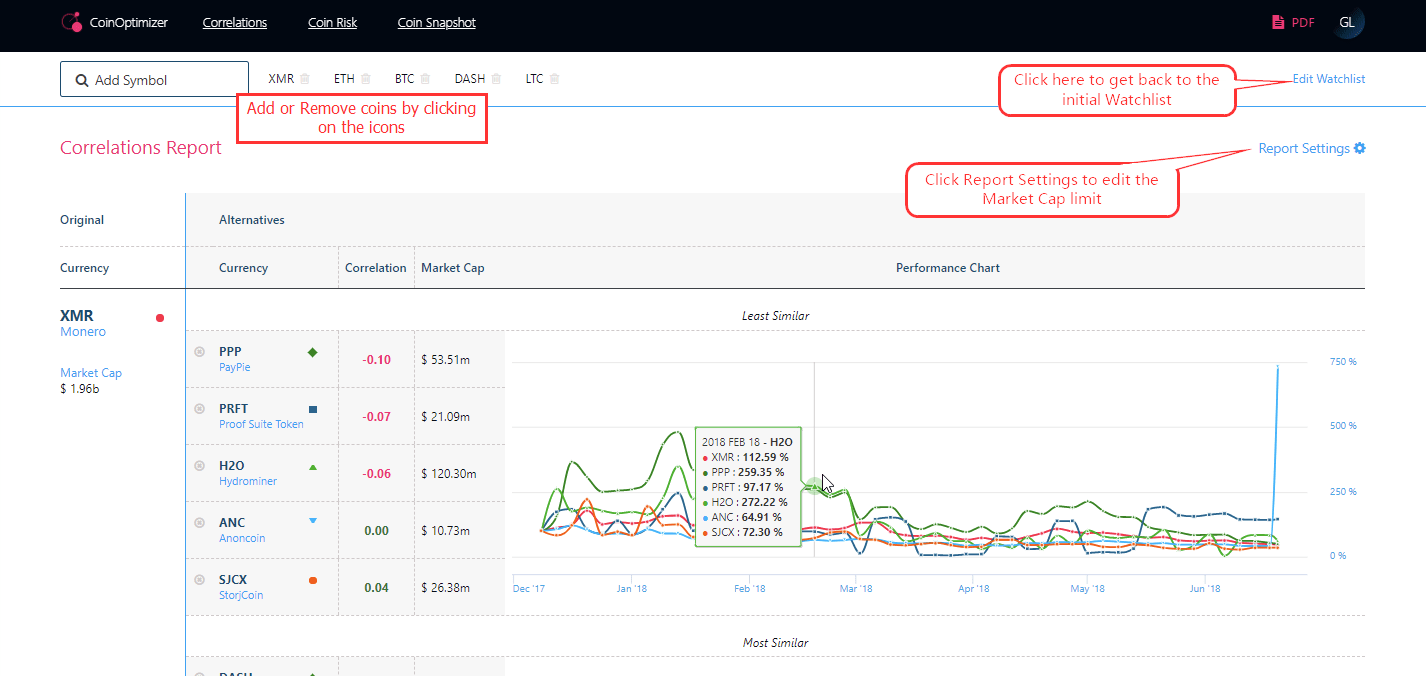Image resolution: width=1426 pixels, height=676 pixels.
Task: Open Report Settings gear
Action: coord(1359,149)
